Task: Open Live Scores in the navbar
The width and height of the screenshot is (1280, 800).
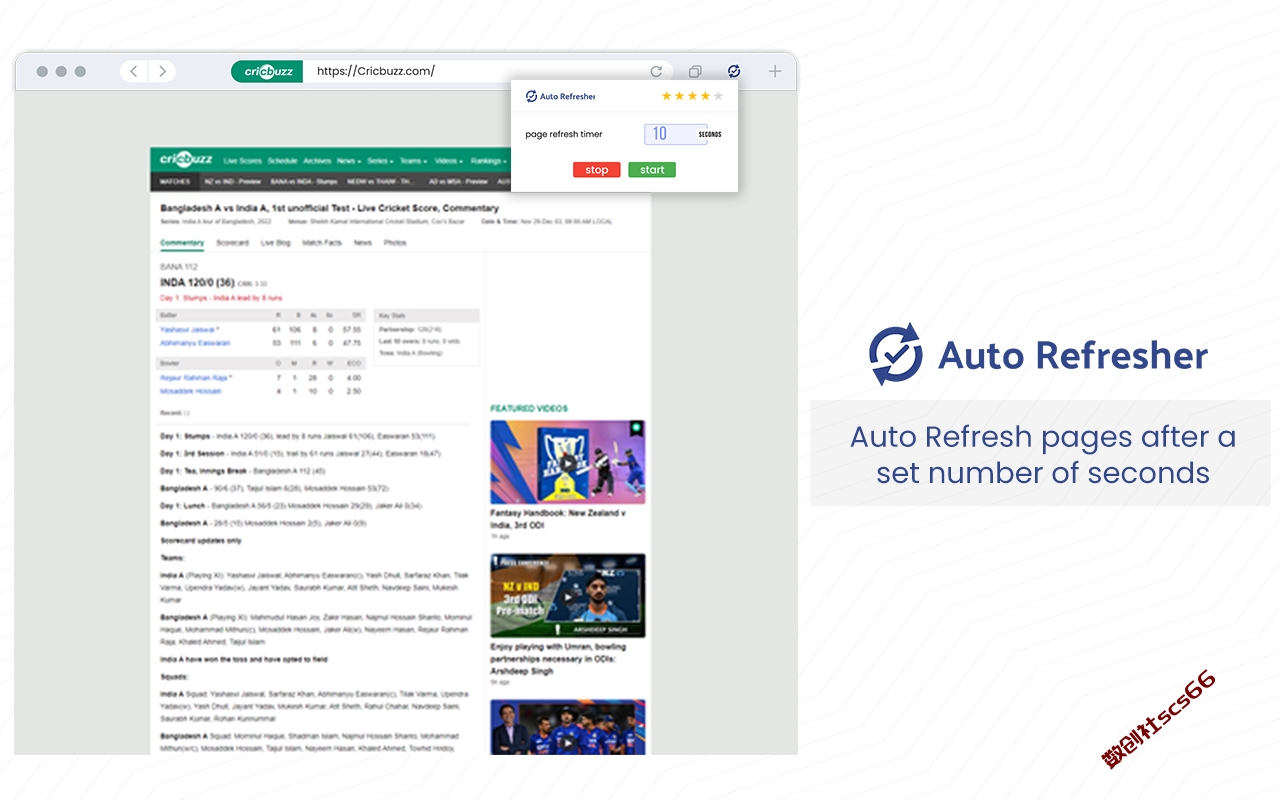Action: [x=243, y=161]
